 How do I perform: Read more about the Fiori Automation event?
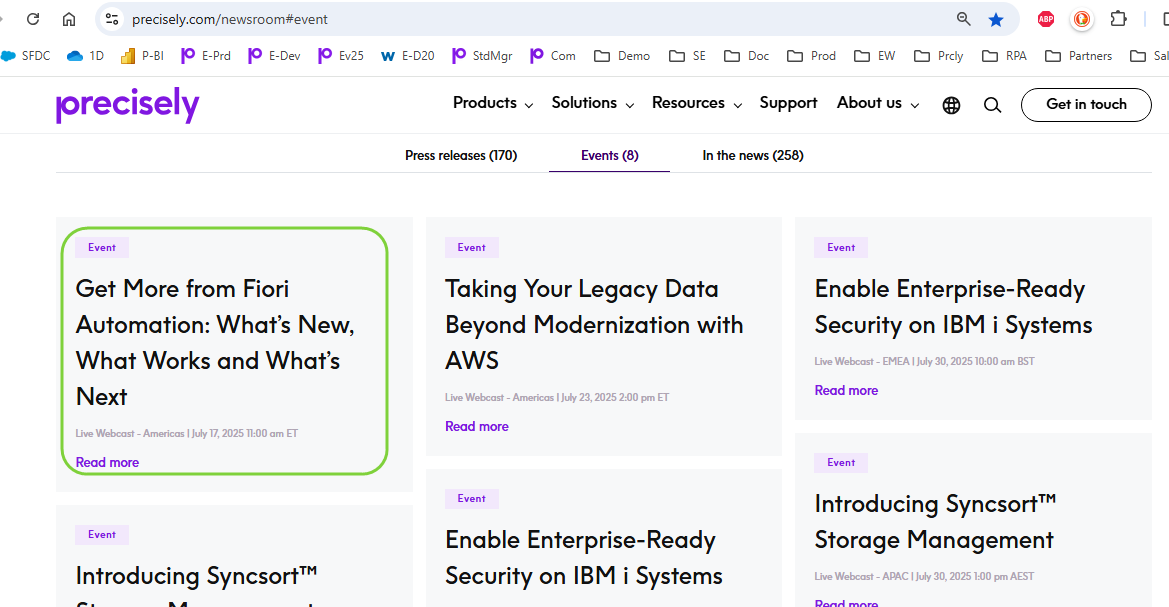tap(107, 462)
